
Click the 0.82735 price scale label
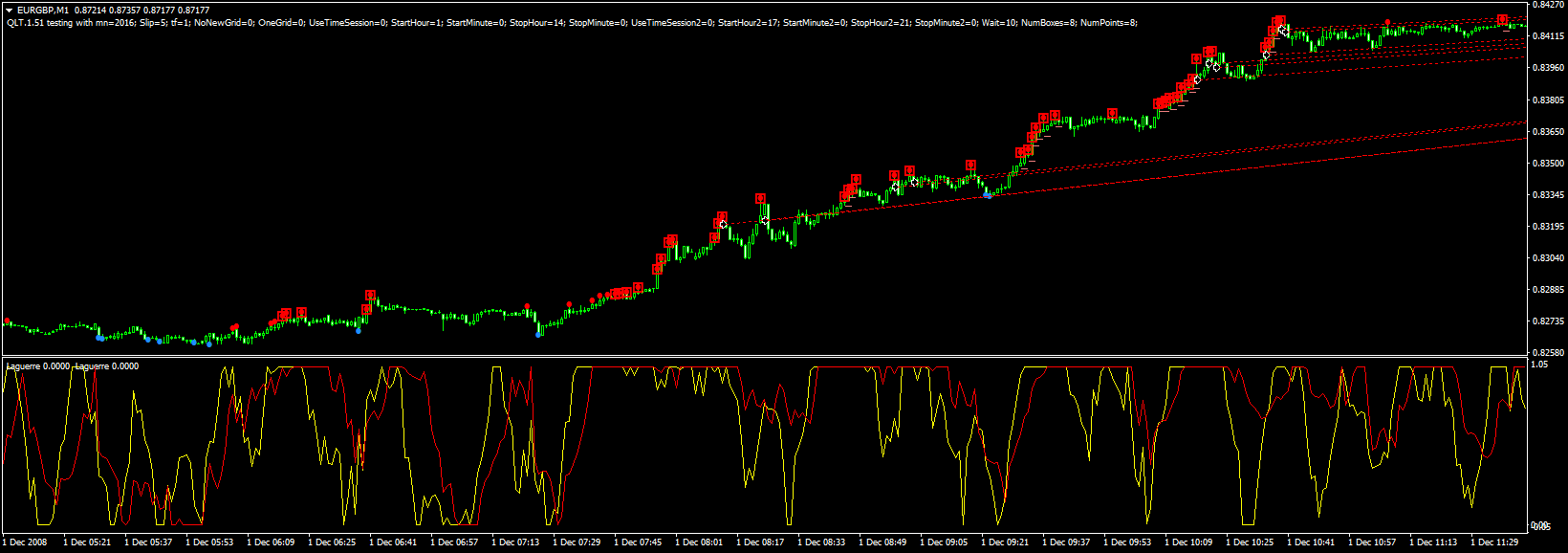1548,321
